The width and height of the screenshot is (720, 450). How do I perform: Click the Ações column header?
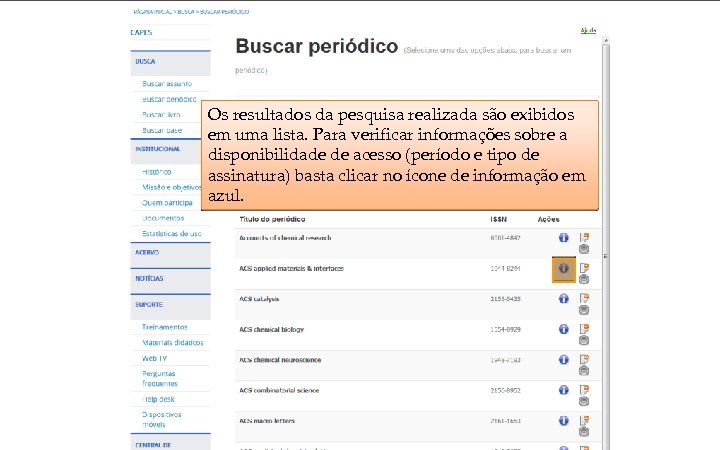pyautogui.click(x=549, y=219)
